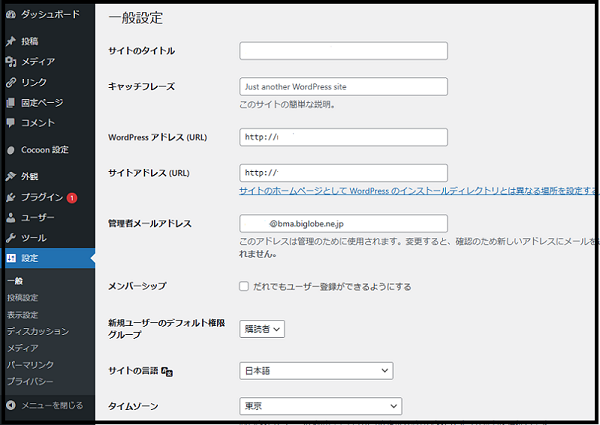Go to ディスカッション submenu
The height and width of the screenshot is (425, 600).
38,331
